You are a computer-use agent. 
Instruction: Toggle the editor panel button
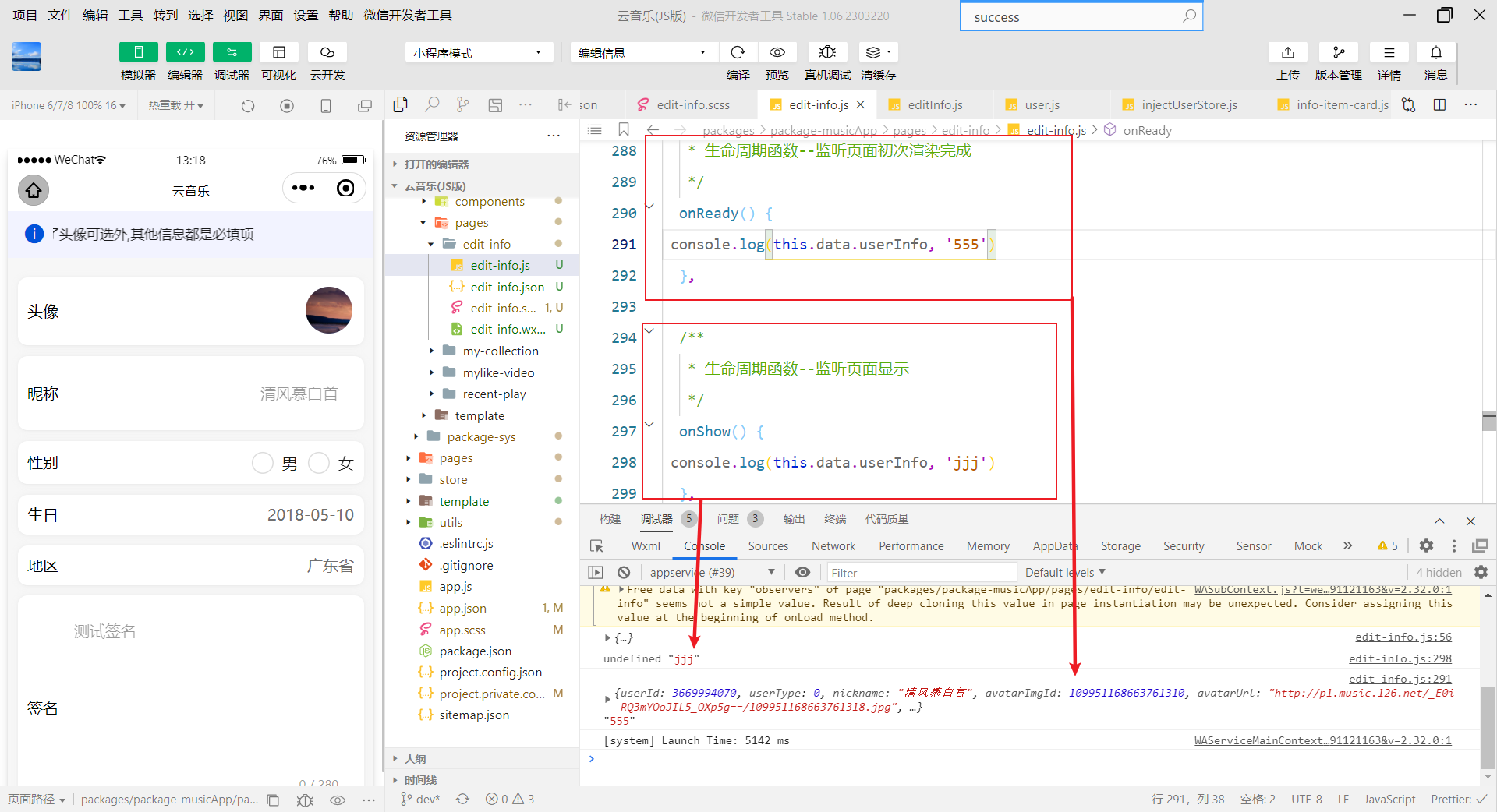[185, 52]
